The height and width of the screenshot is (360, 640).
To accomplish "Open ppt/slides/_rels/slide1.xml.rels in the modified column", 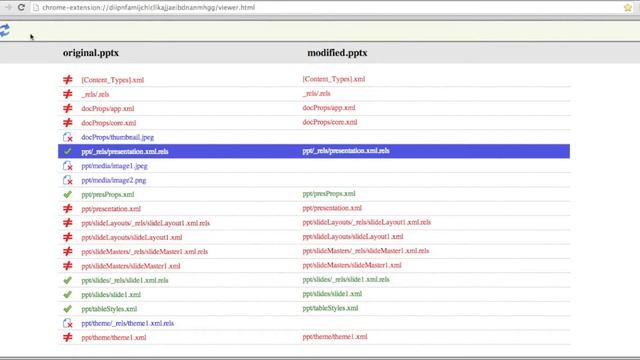I will pos(346,280).
